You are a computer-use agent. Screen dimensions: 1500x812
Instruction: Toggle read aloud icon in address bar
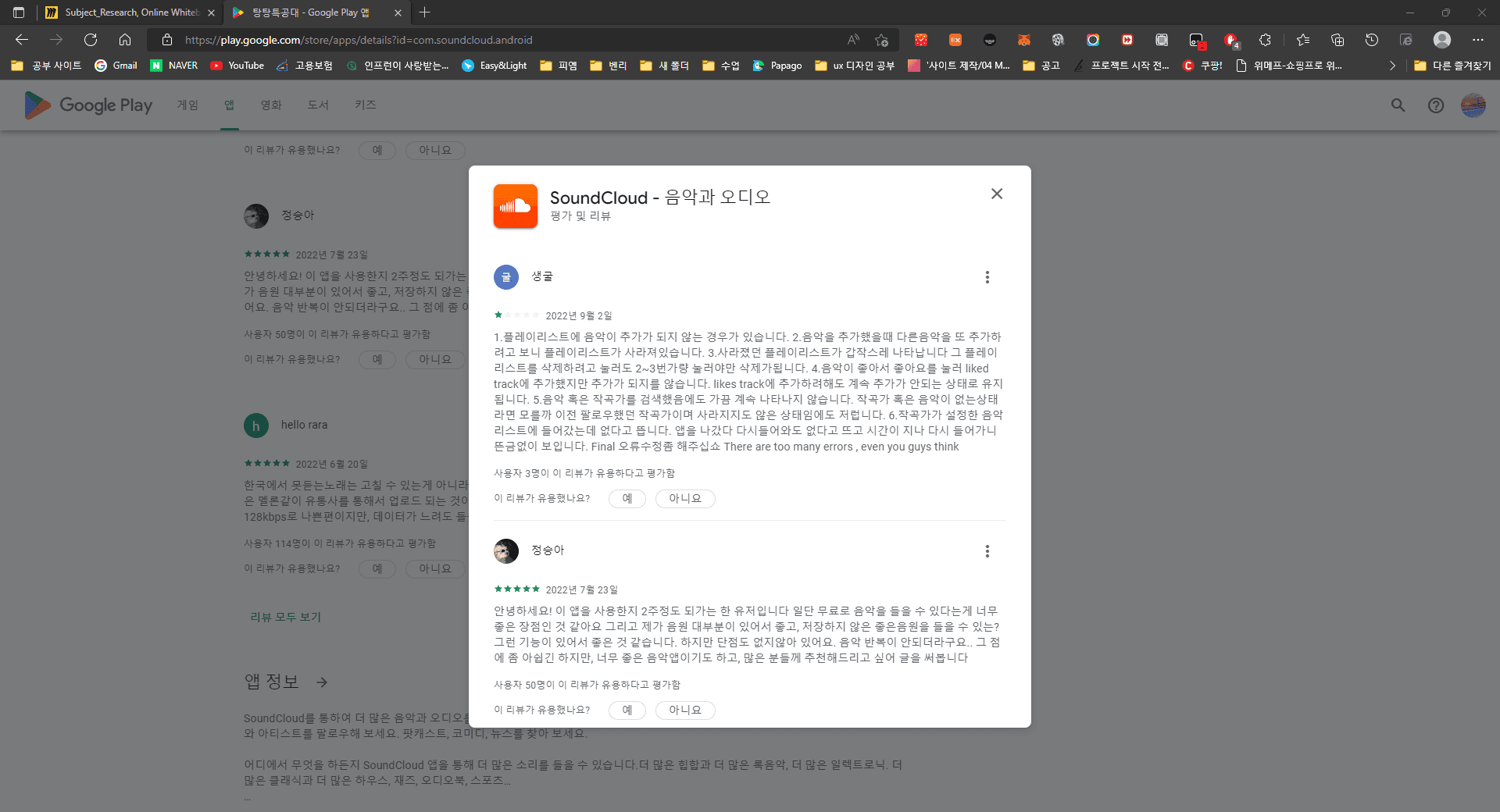pyautogui.click(x=853, y=40)
